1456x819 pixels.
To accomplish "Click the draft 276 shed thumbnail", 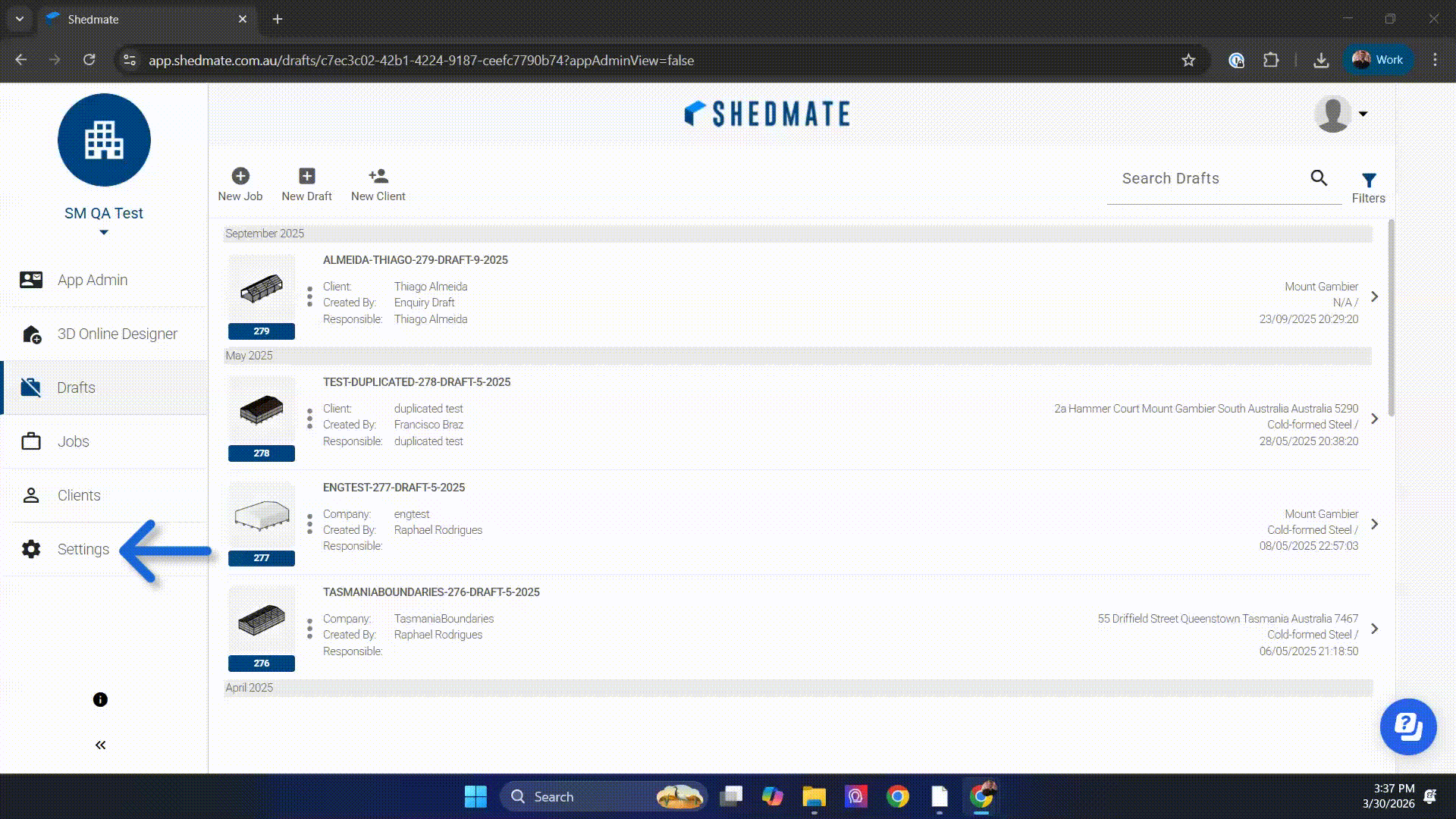I will pyautogui.click(x=261, y=620).
